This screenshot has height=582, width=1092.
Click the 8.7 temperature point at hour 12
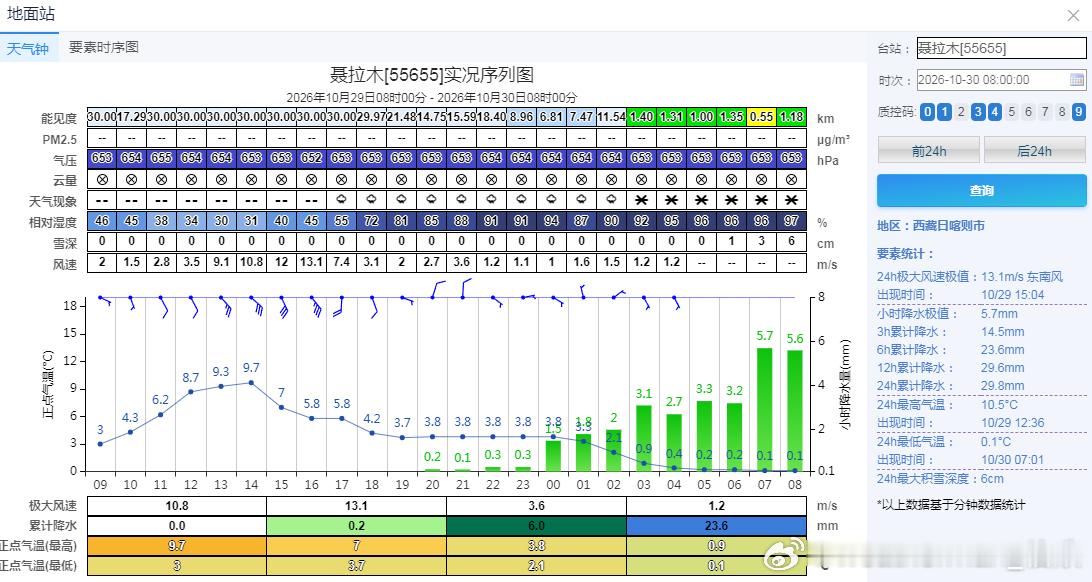pyautogui.click(x=191, y=391)
